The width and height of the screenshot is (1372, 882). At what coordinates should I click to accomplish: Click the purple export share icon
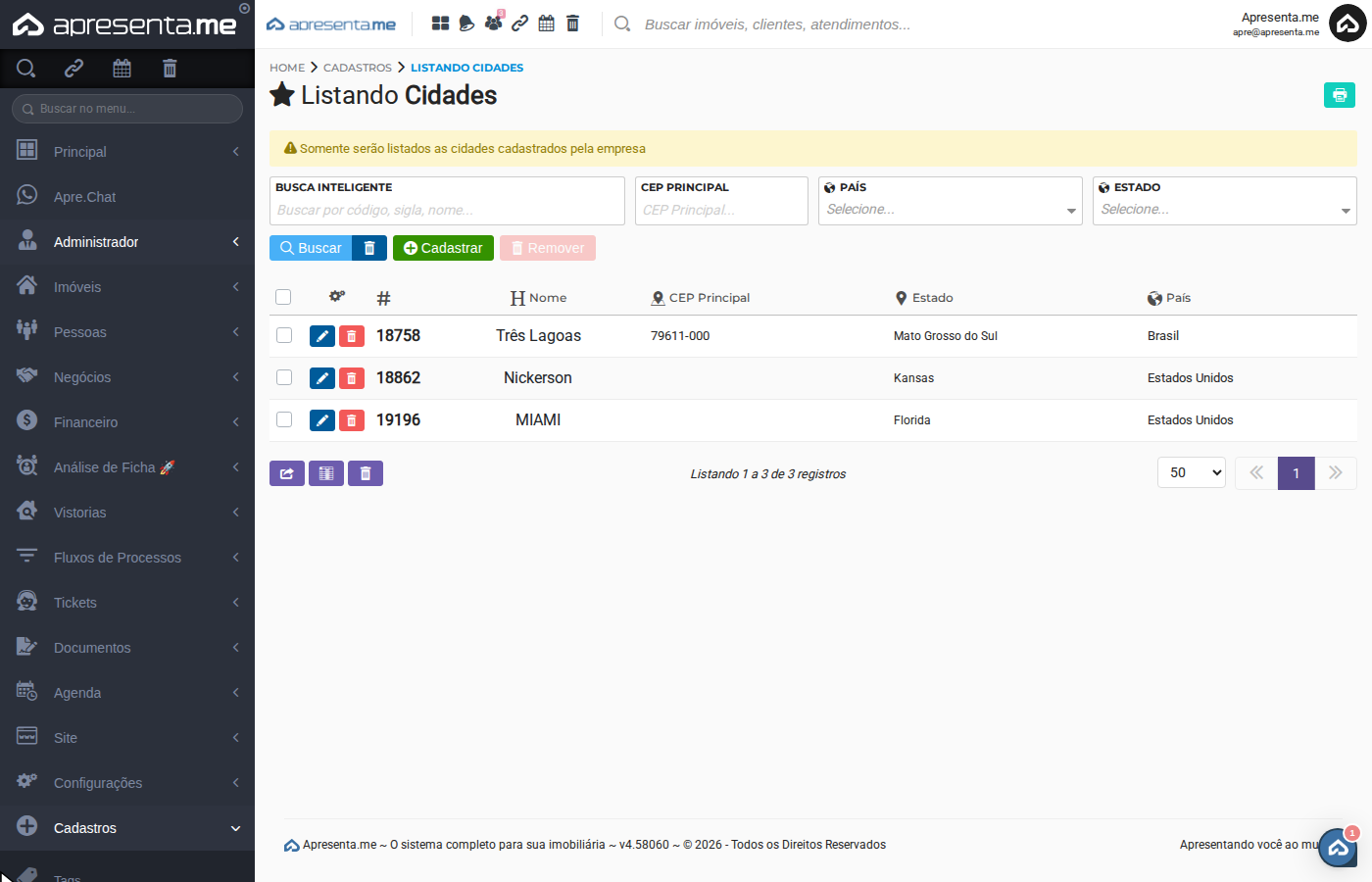(x=286, y=473)
